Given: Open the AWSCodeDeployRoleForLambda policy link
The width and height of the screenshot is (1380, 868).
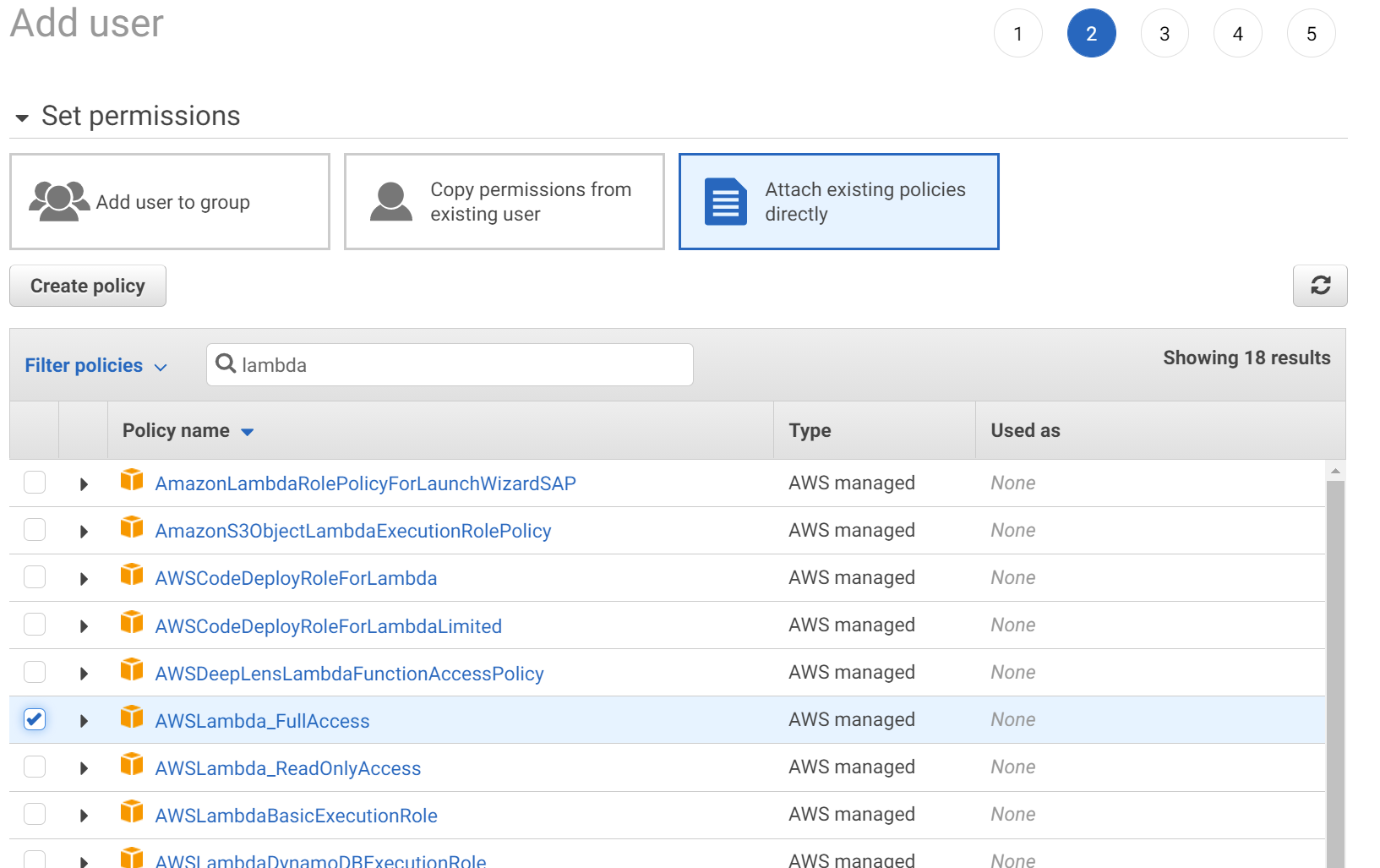Looking at the screenshot, I should click(x=296, y=578).
